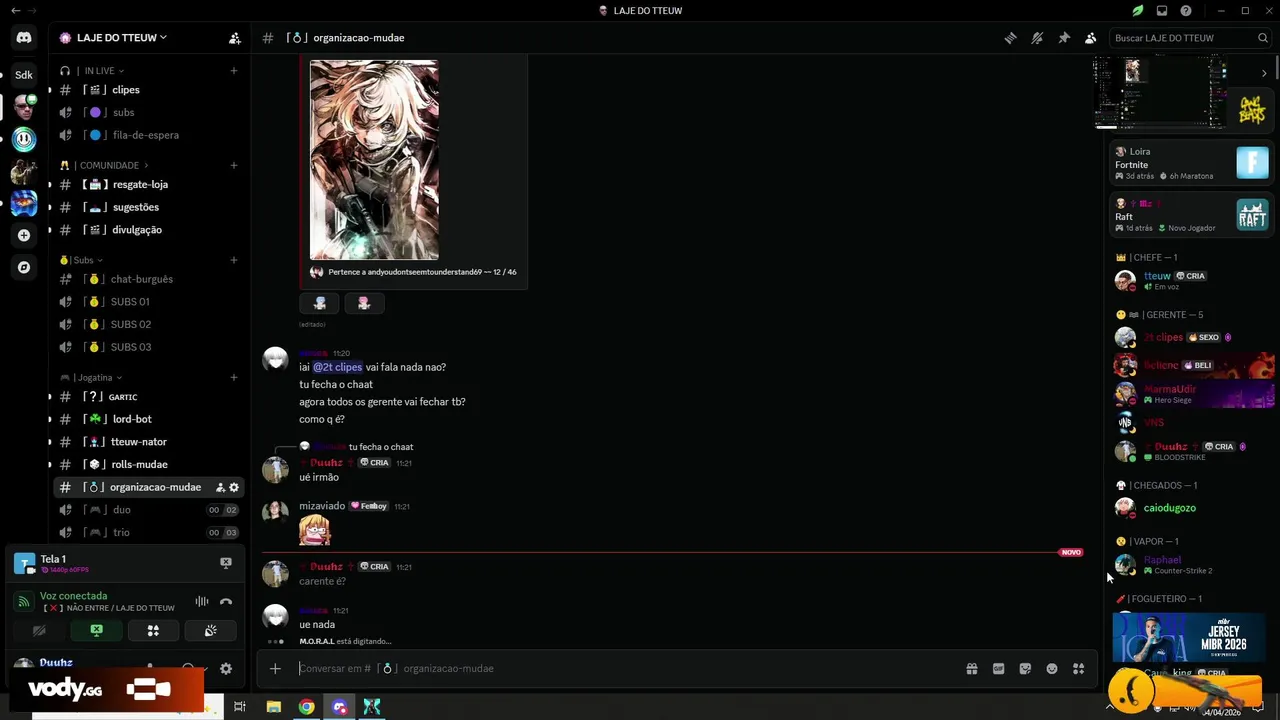Open apps launcher in chat bar
The width and height of the screenshot is (1280, 720).
pyautogui.click(x=1078, y=668)
